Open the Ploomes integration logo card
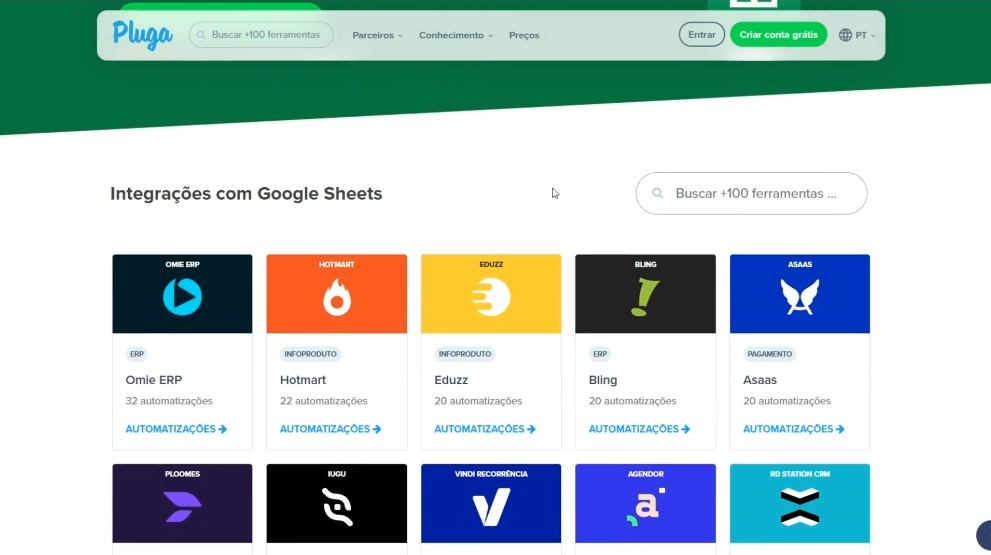Screen dimensions: 991x555 (182, 505)
